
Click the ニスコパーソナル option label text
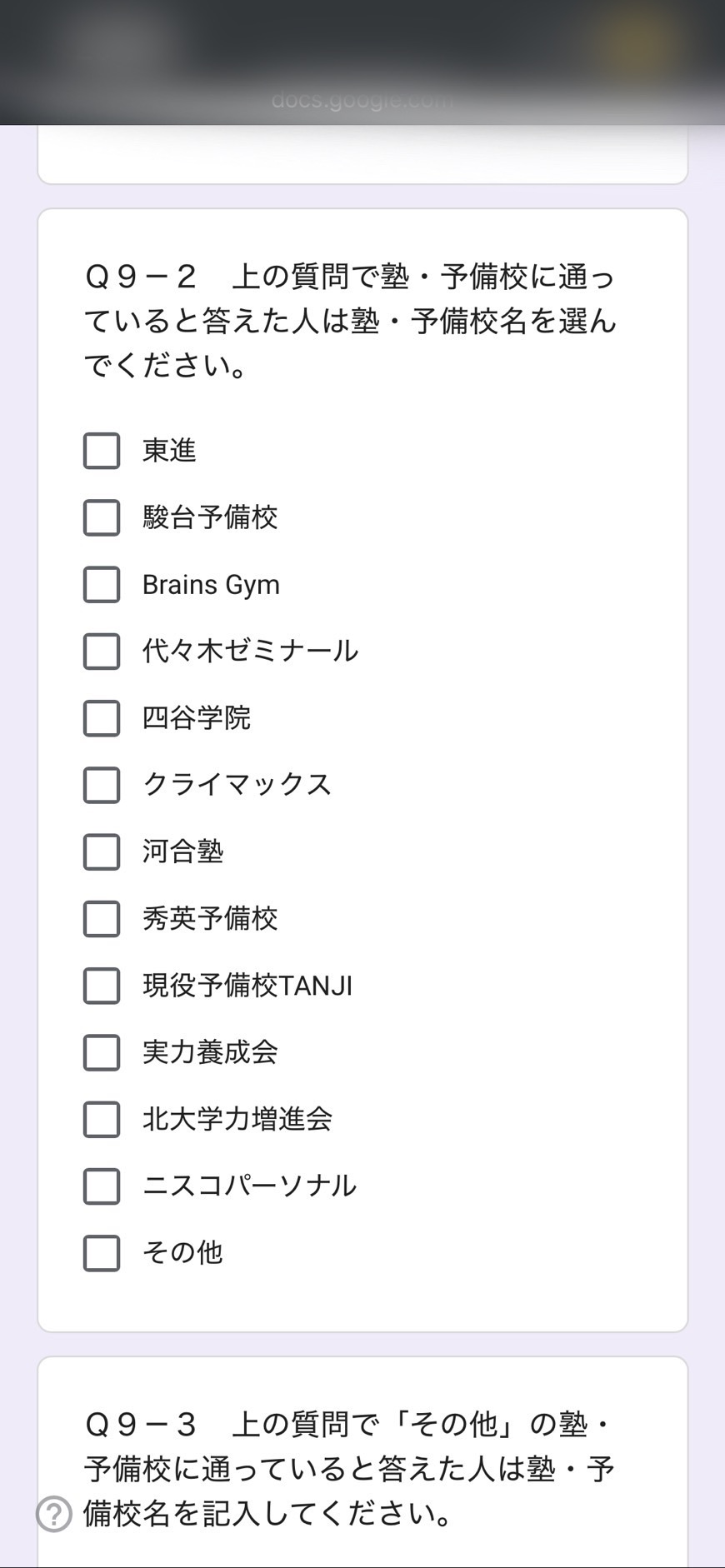[249, 1186]
